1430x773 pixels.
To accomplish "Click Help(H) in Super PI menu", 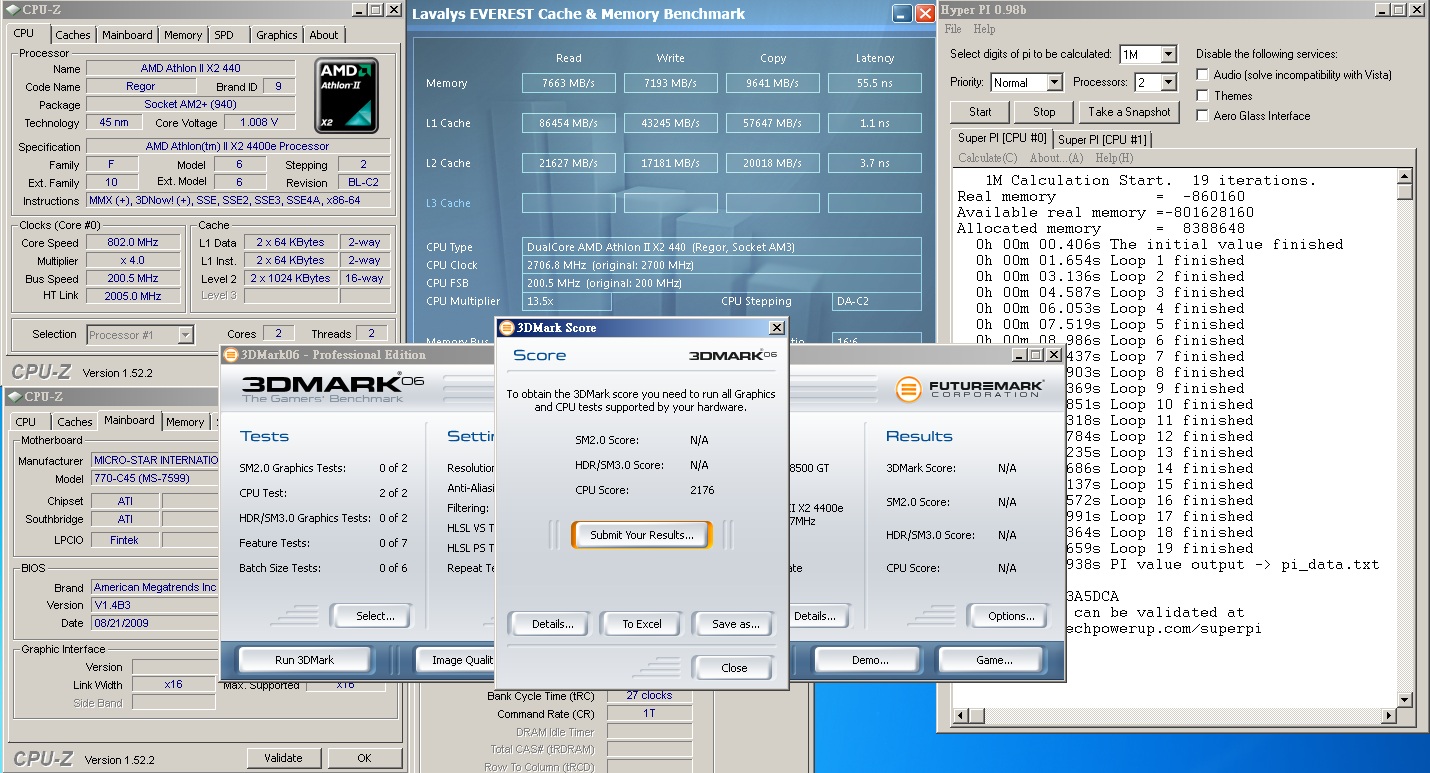I will (x=1114, y=158).
